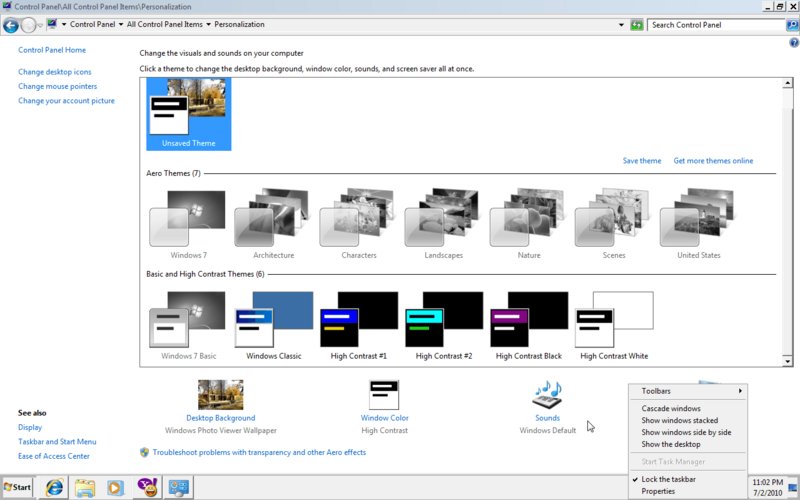
Task: Open Yahoo Messenger taskbar icon
Action: pyautogui.click(x=148, y=487)
